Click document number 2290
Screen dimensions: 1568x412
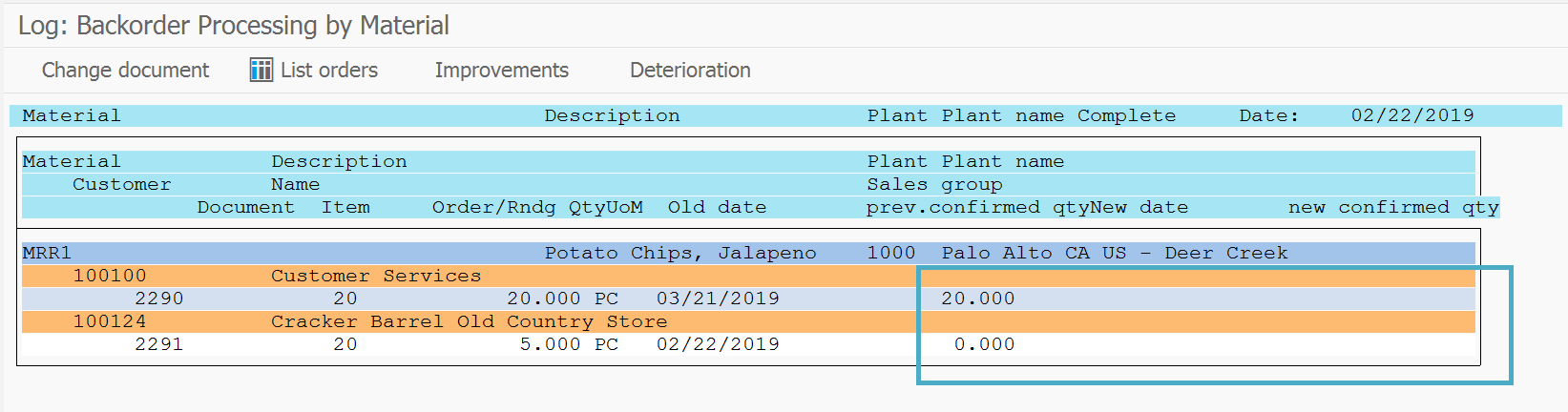[x=158, y=299]
